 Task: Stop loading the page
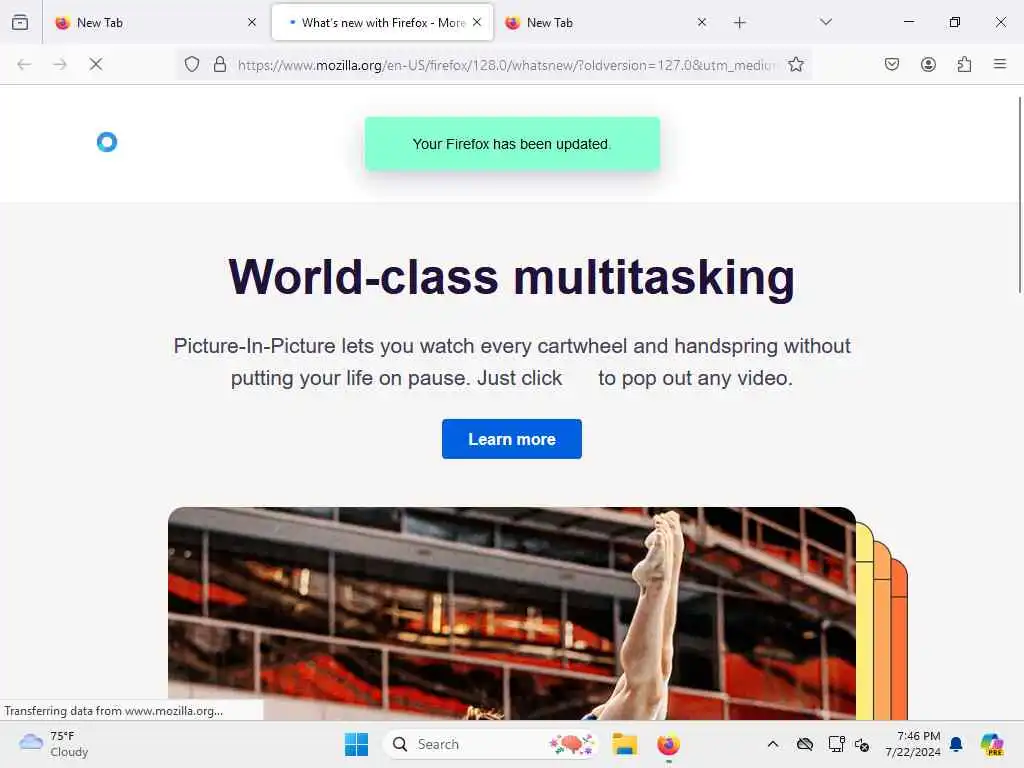click(x=96, y=64)
